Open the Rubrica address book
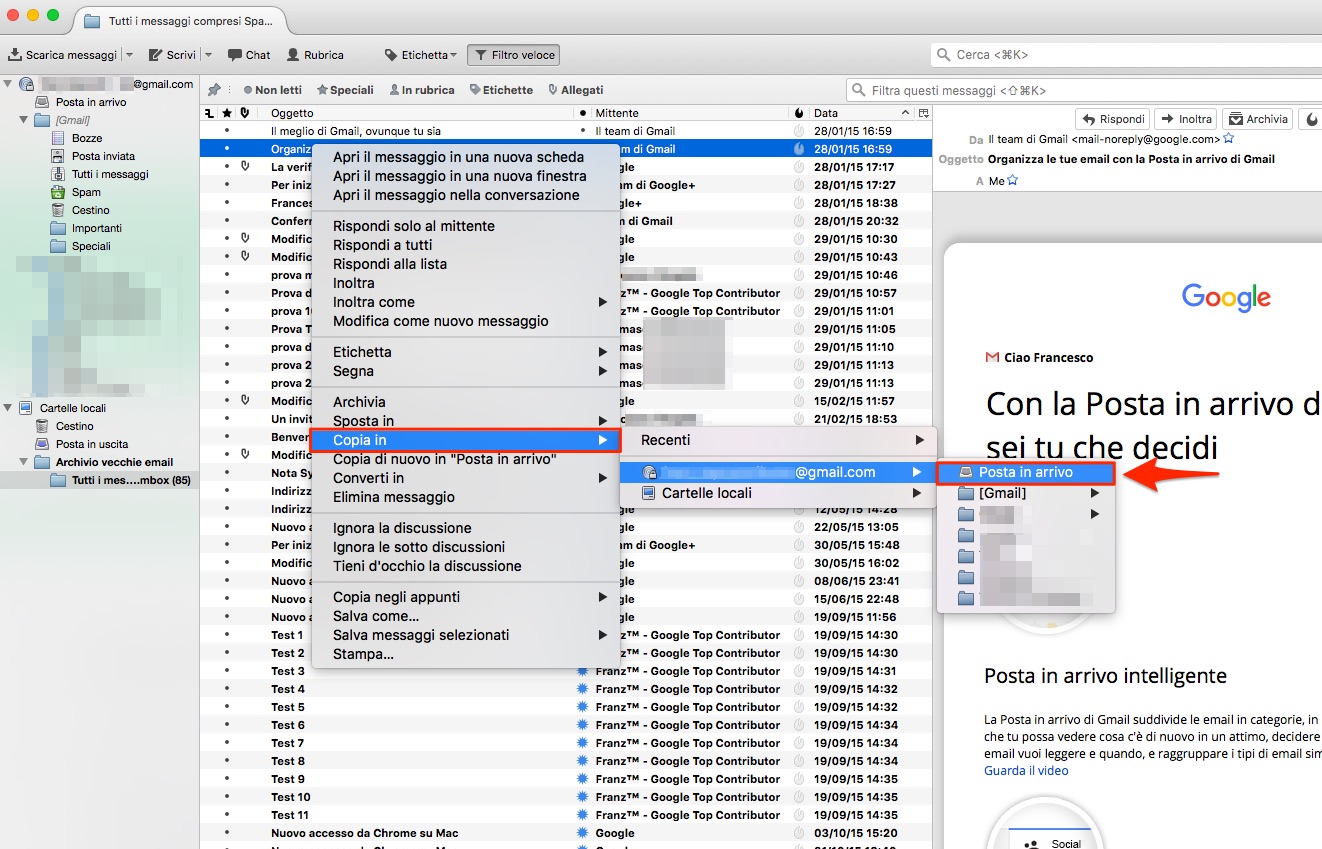1322x849 pixels. (315, 55)
